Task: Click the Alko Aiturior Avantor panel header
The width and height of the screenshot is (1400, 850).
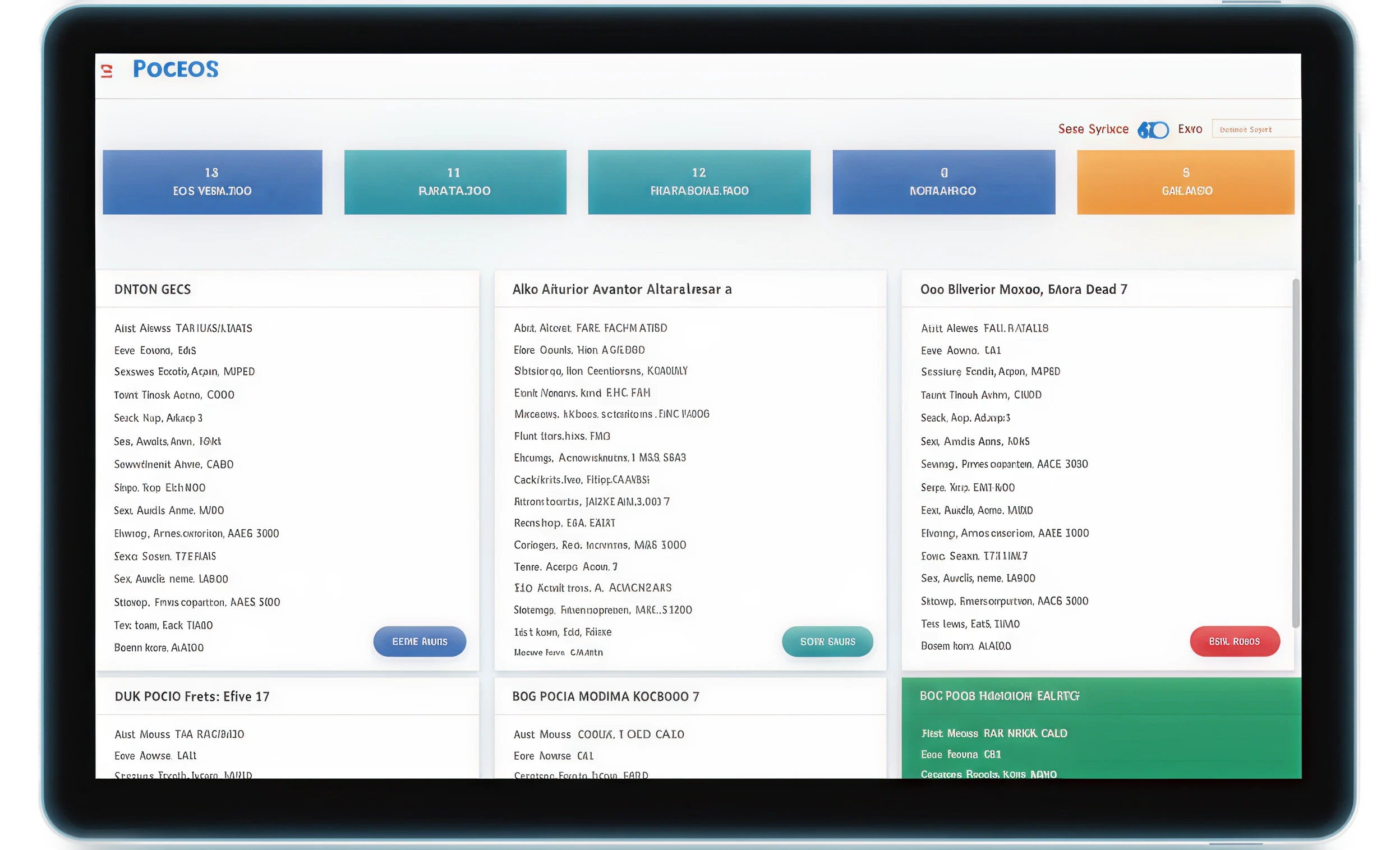Action: click(x=621, y=289)
